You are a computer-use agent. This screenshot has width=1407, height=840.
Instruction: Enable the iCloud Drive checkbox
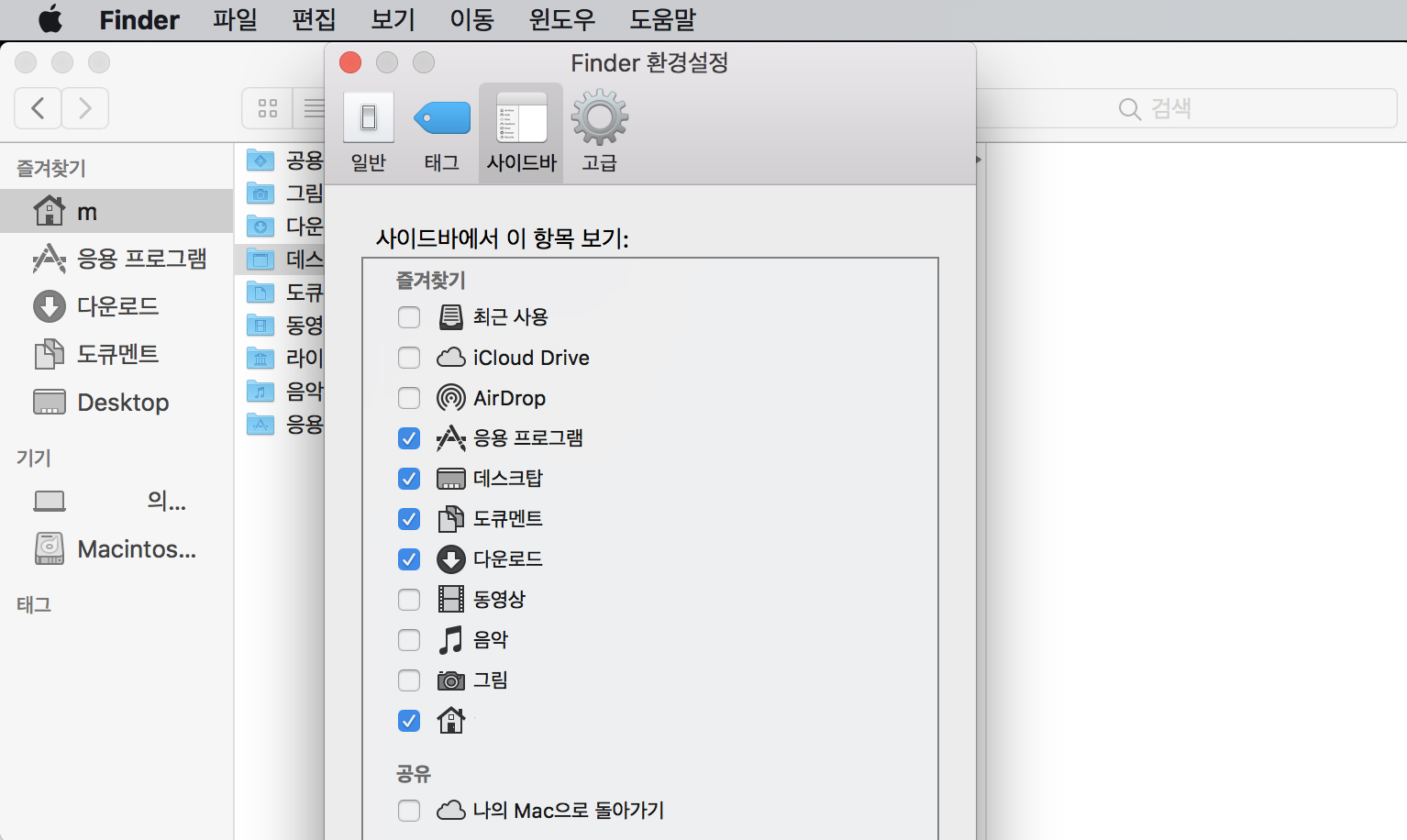pyautogui.click(x=409, y=358)
